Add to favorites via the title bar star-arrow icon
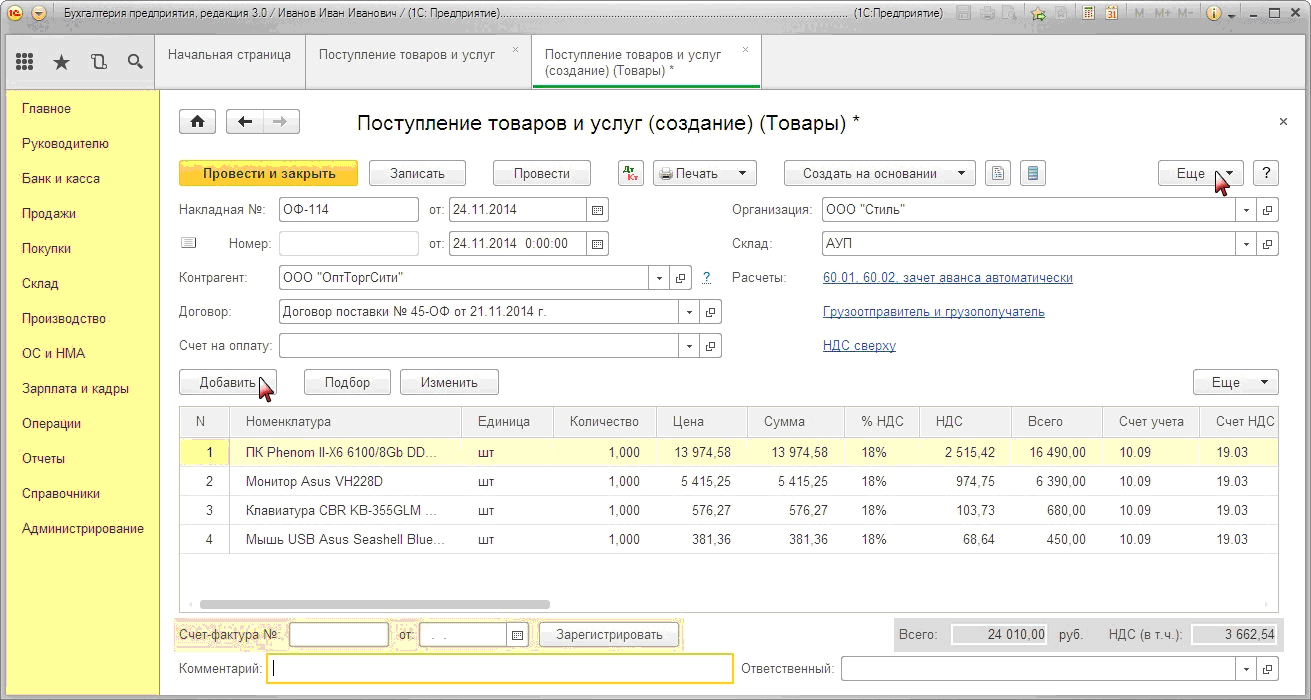1311x700 pixels. point(1039,14)
